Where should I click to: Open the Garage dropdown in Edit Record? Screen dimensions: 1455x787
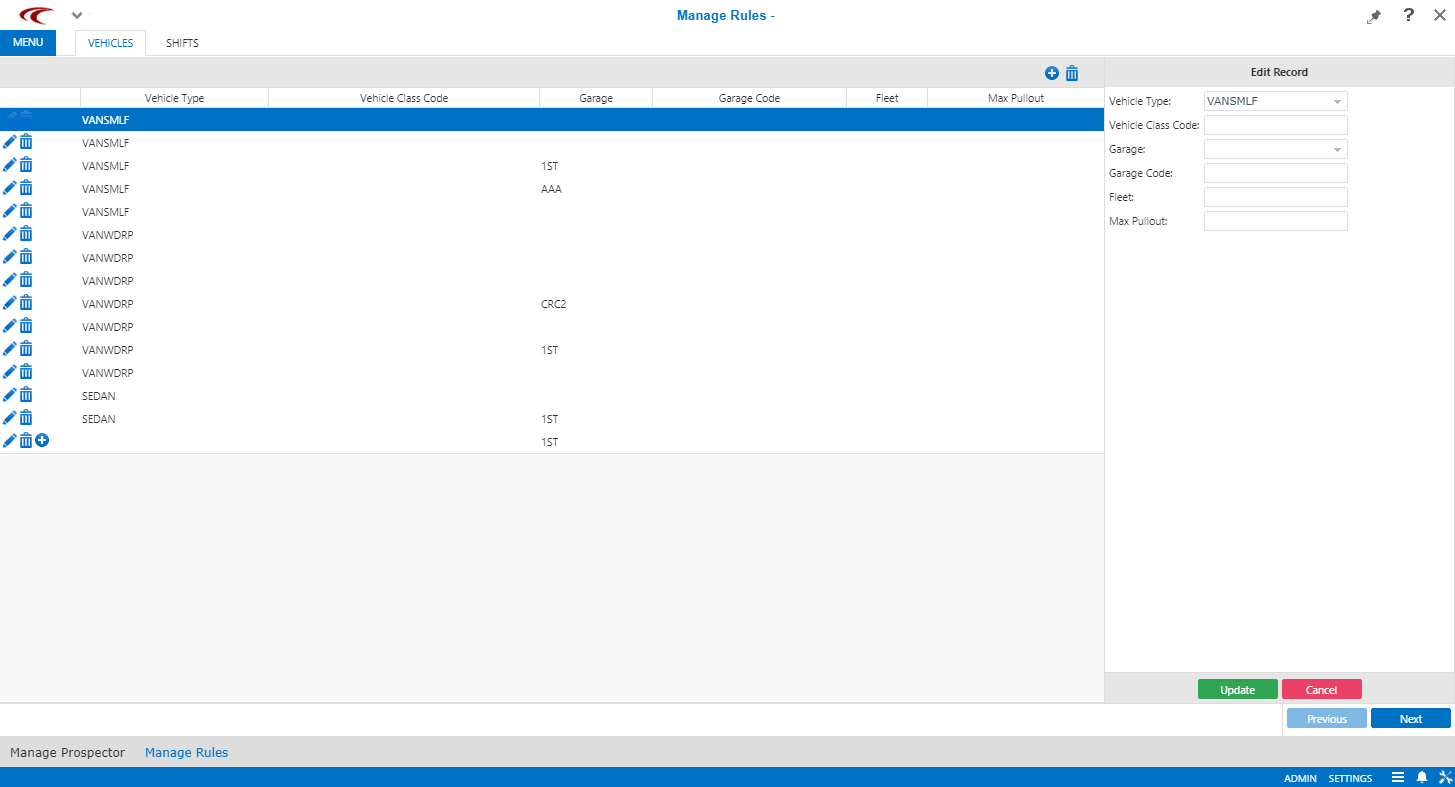click(1337, 148)
